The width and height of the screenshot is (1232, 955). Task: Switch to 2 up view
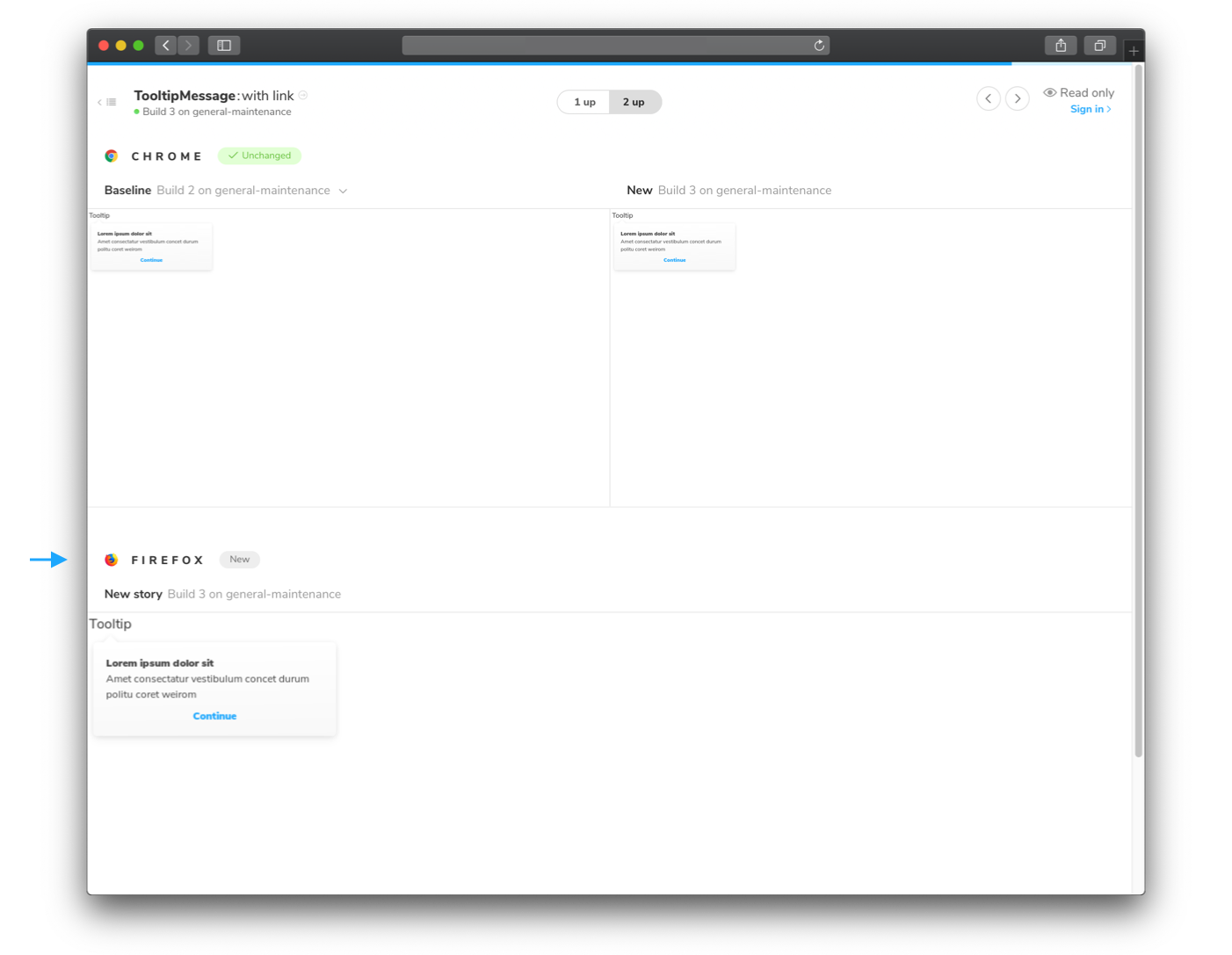click(x=634, y=102)
